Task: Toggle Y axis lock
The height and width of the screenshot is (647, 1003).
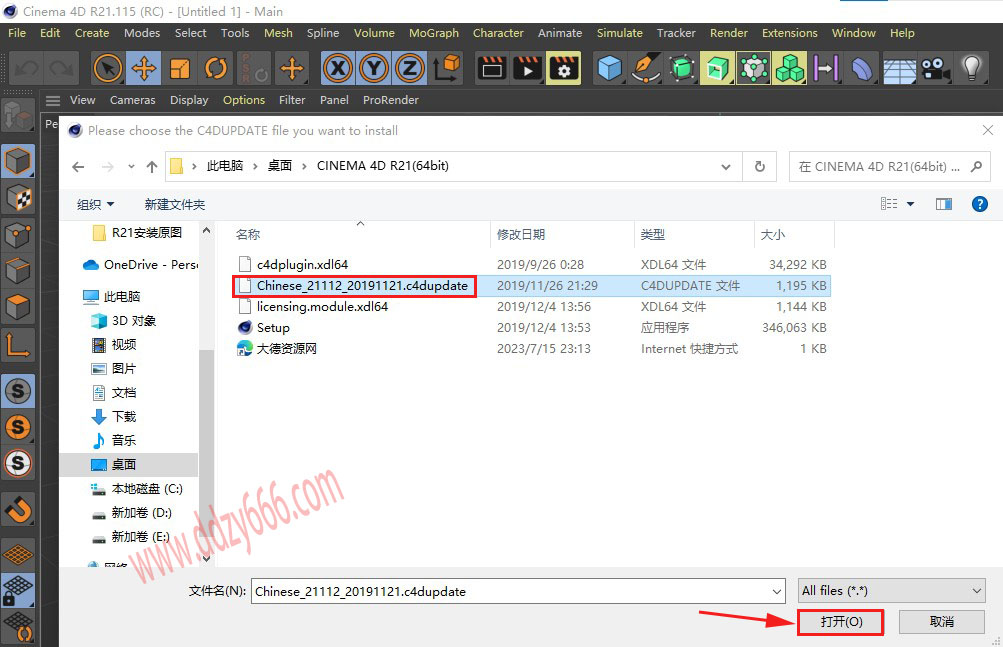Action: (x=374, y=68)
